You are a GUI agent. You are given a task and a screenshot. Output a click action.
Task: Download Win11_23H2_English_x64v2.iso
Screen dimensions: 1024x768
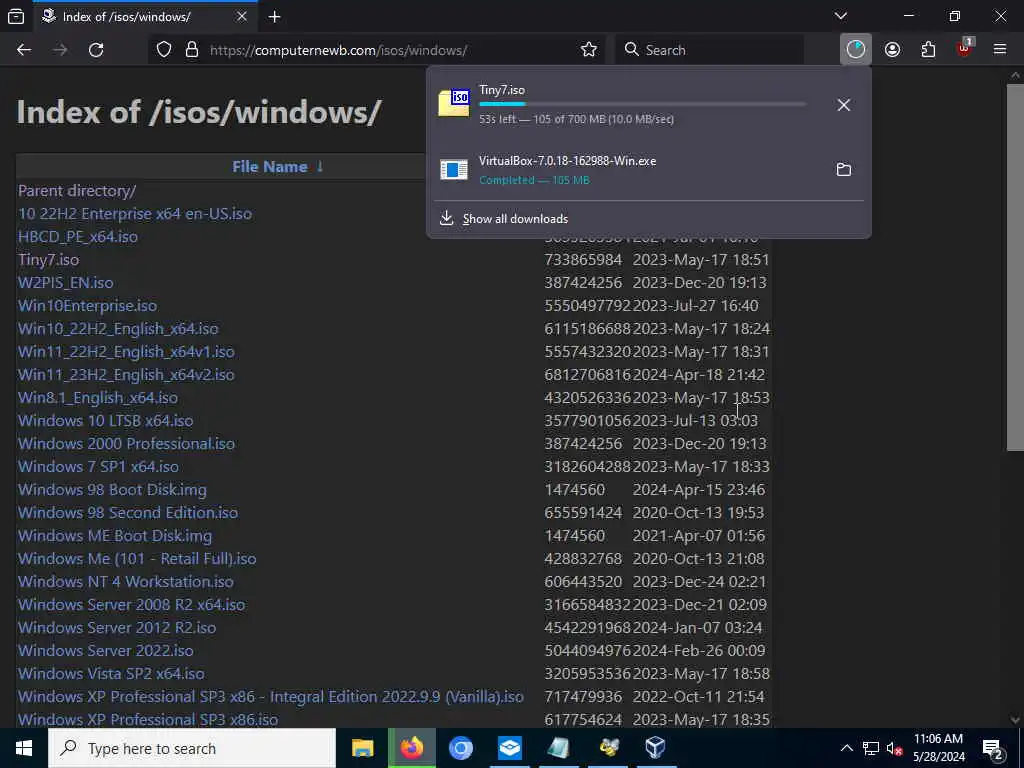[126, 374]
